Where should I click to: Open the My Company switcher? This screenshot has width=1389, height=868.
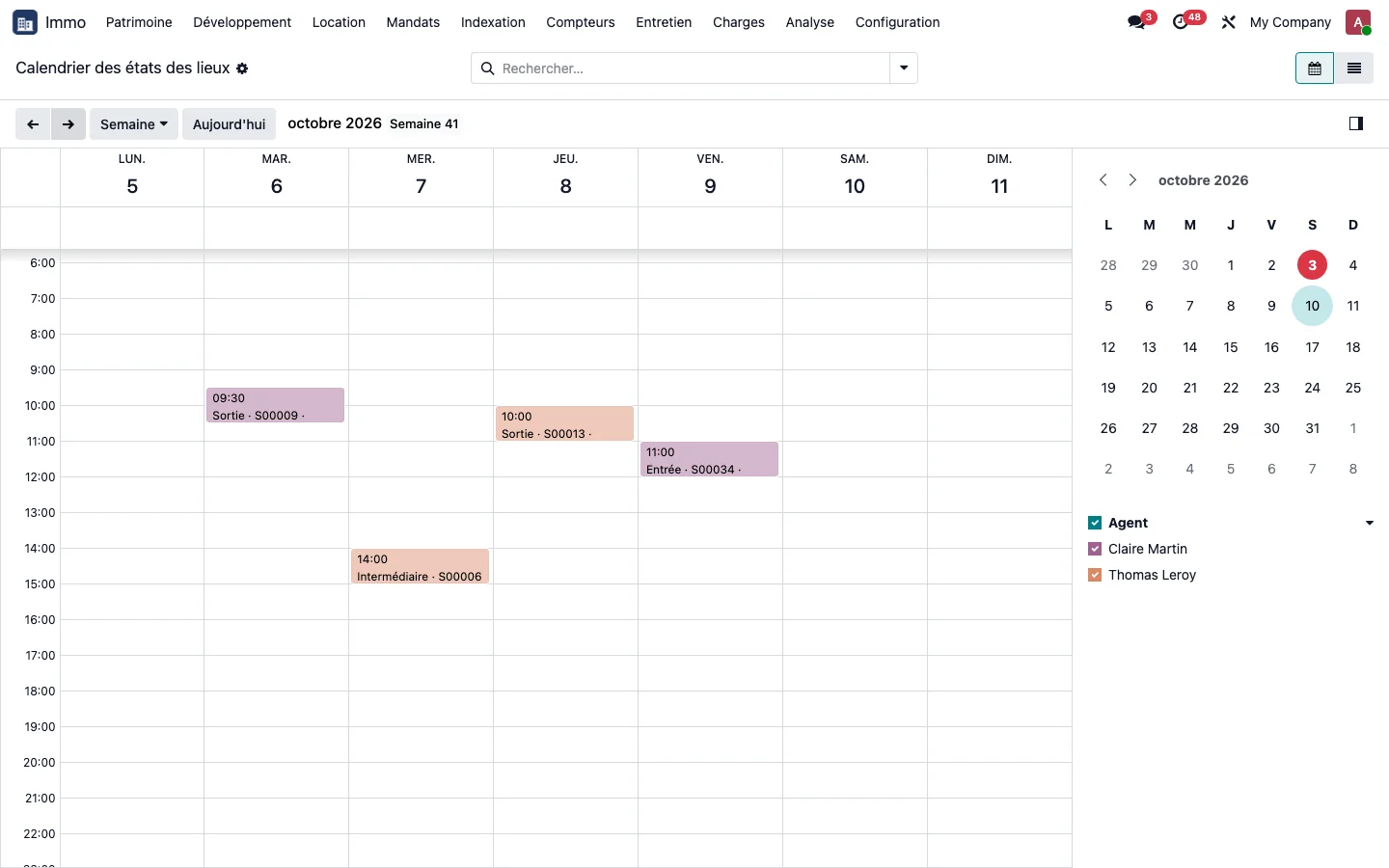click(1290, 22)
